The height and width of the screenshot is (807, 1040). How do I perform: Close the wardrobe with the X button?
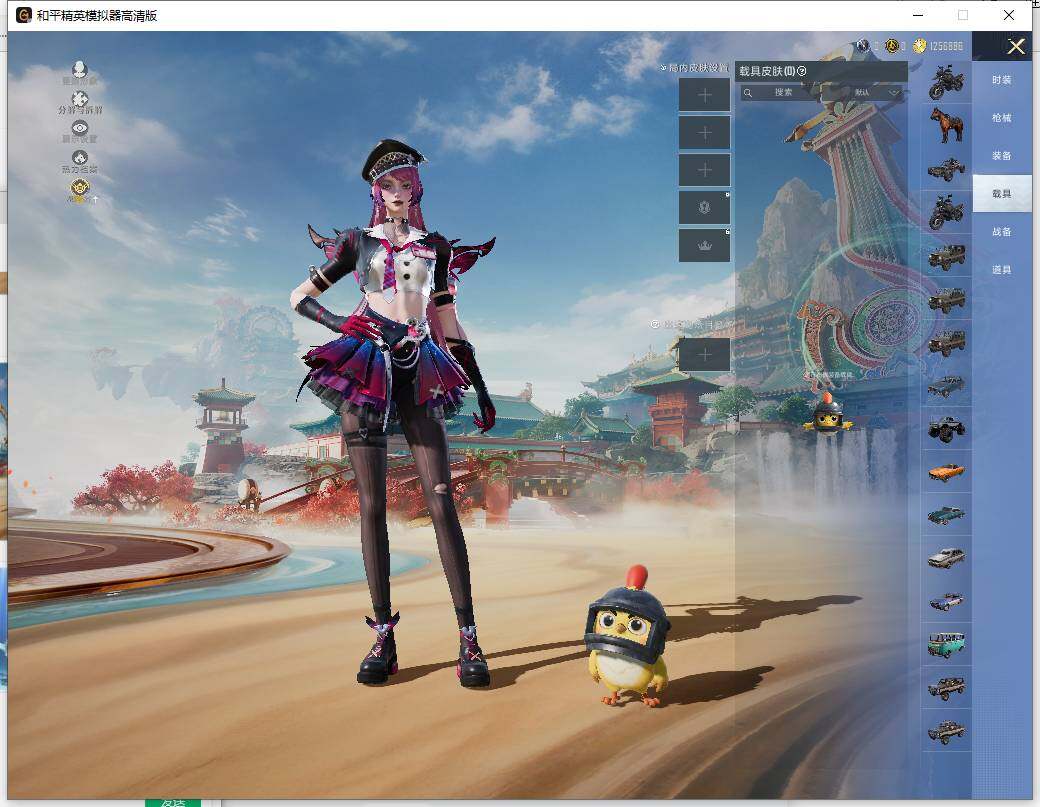[1016, 46]
